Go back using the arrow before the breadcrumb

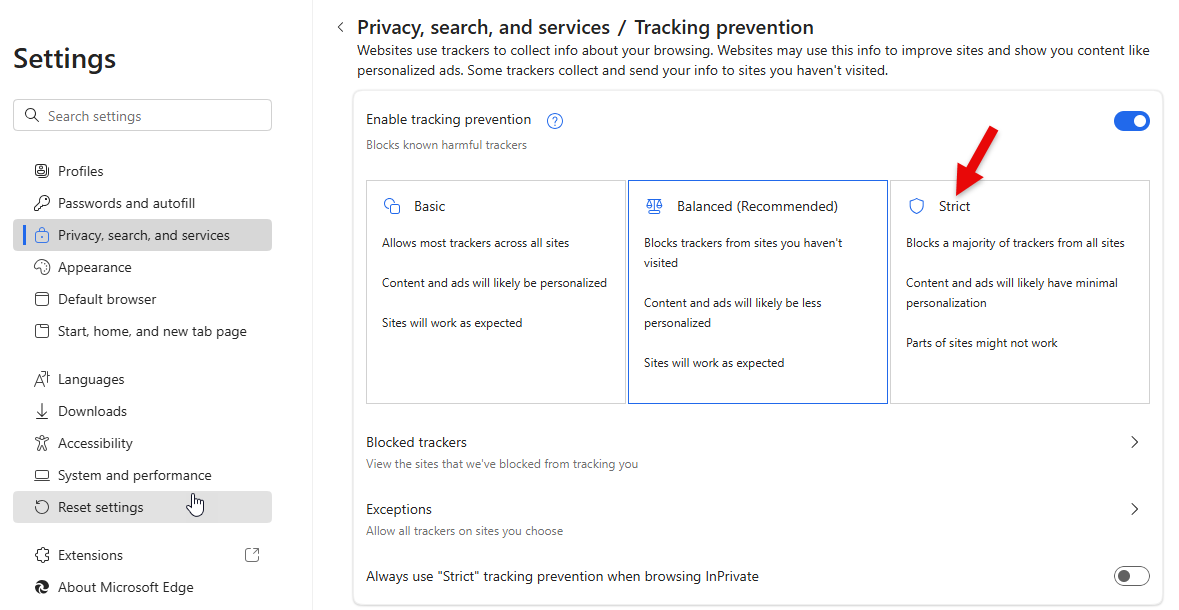tap(341, 27)
